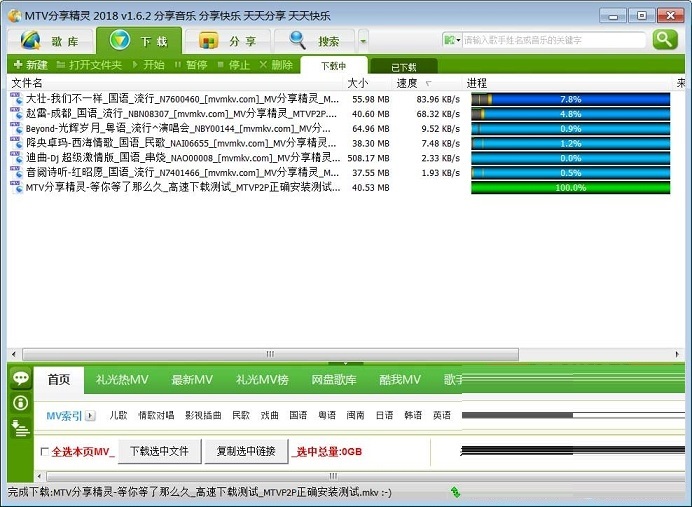Open the 歌库 music library tab
This screenshot has width=692, height=507.
click(x=50, y=41)
